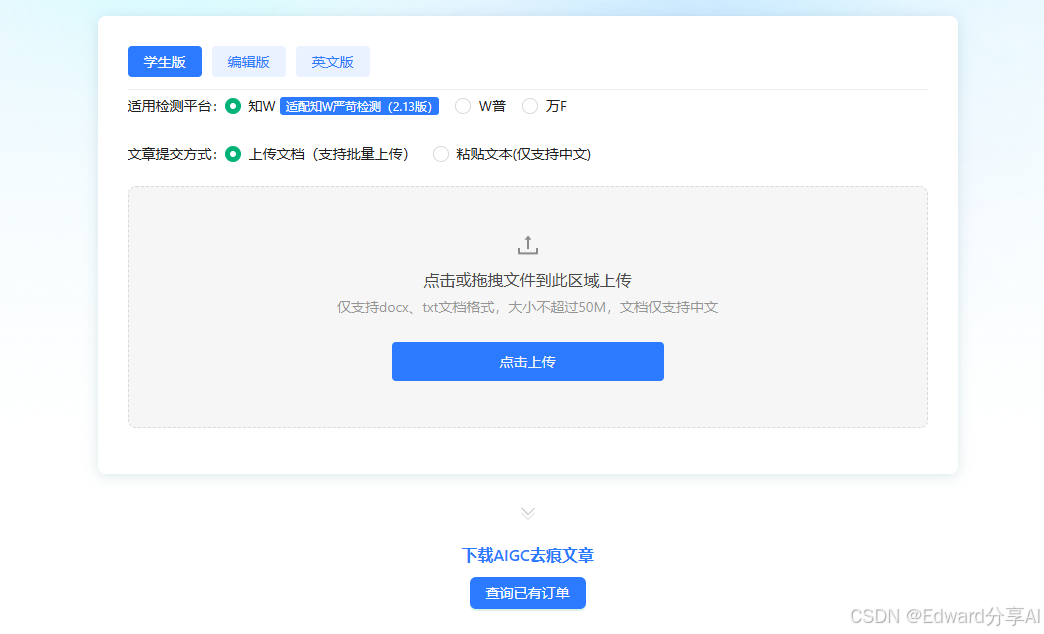
Task: Click the upload arrow icon
Action: pos(528,245)
